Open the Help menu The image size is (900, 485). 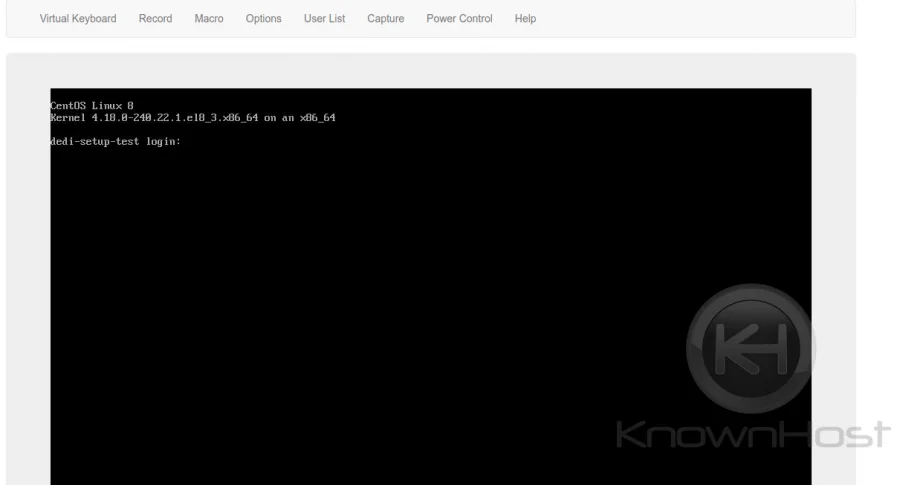(525, 19)
